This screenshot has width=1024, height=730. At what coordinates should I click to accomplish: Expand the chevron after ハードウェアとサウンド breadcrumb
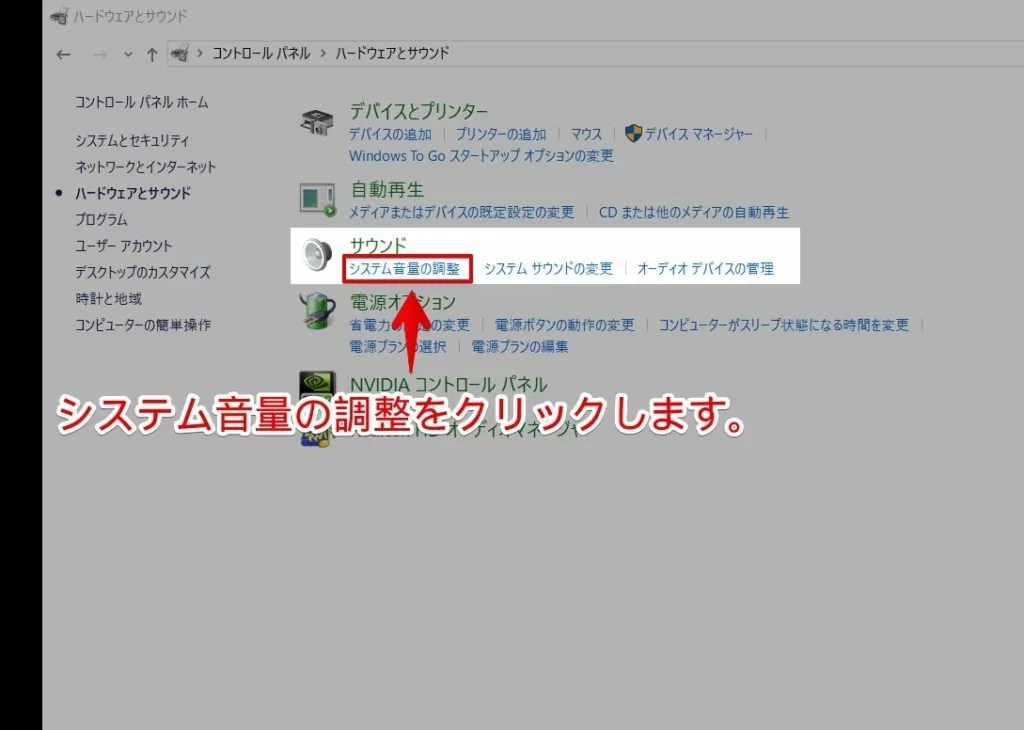(459, 53)
